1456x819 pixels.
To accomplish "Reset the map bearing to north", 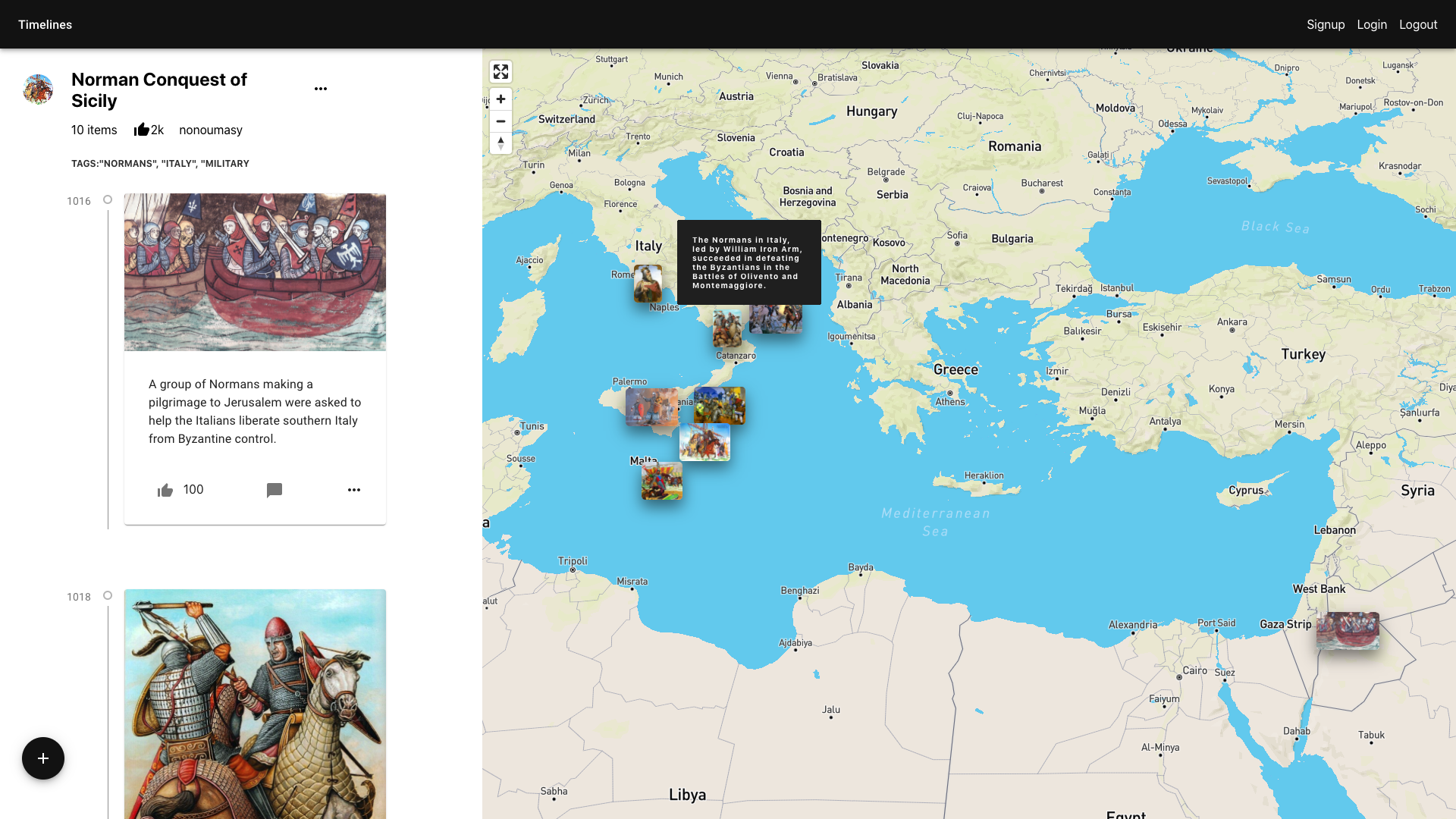I will (500, 143).
